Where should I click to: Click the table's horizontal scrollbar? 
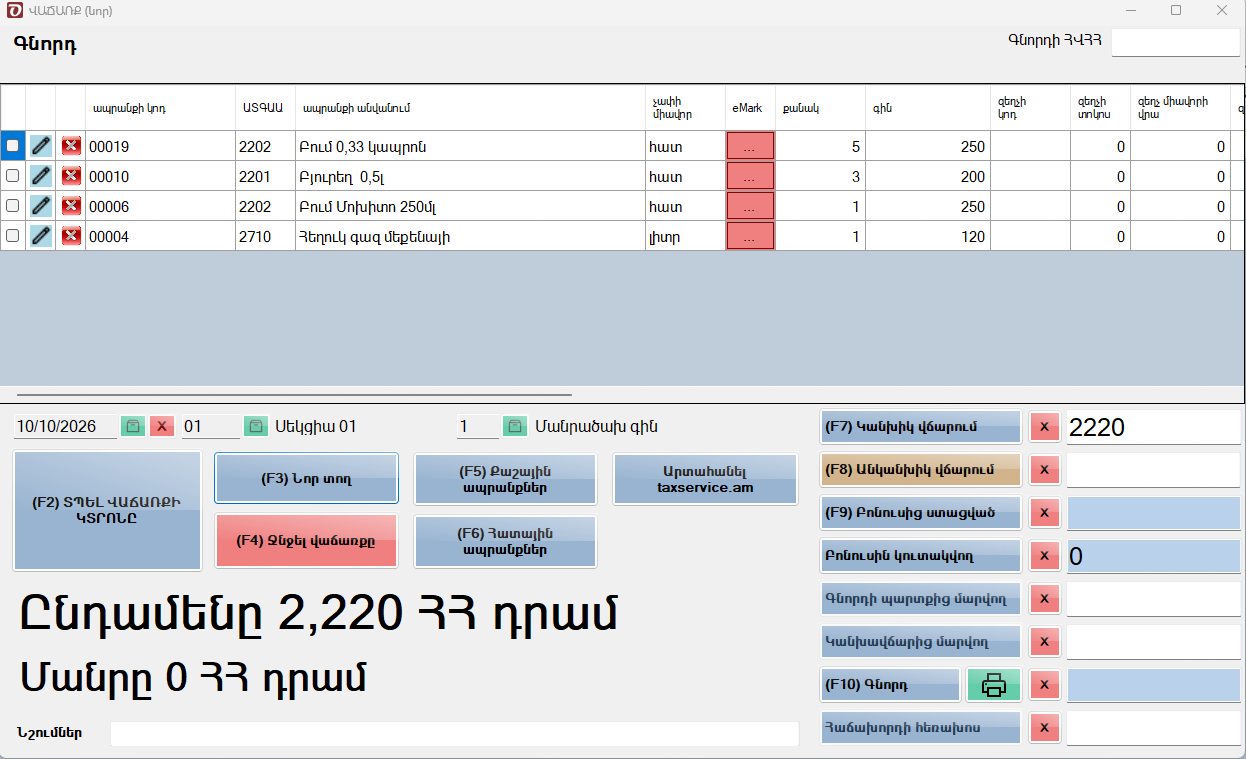click(294, 395)
